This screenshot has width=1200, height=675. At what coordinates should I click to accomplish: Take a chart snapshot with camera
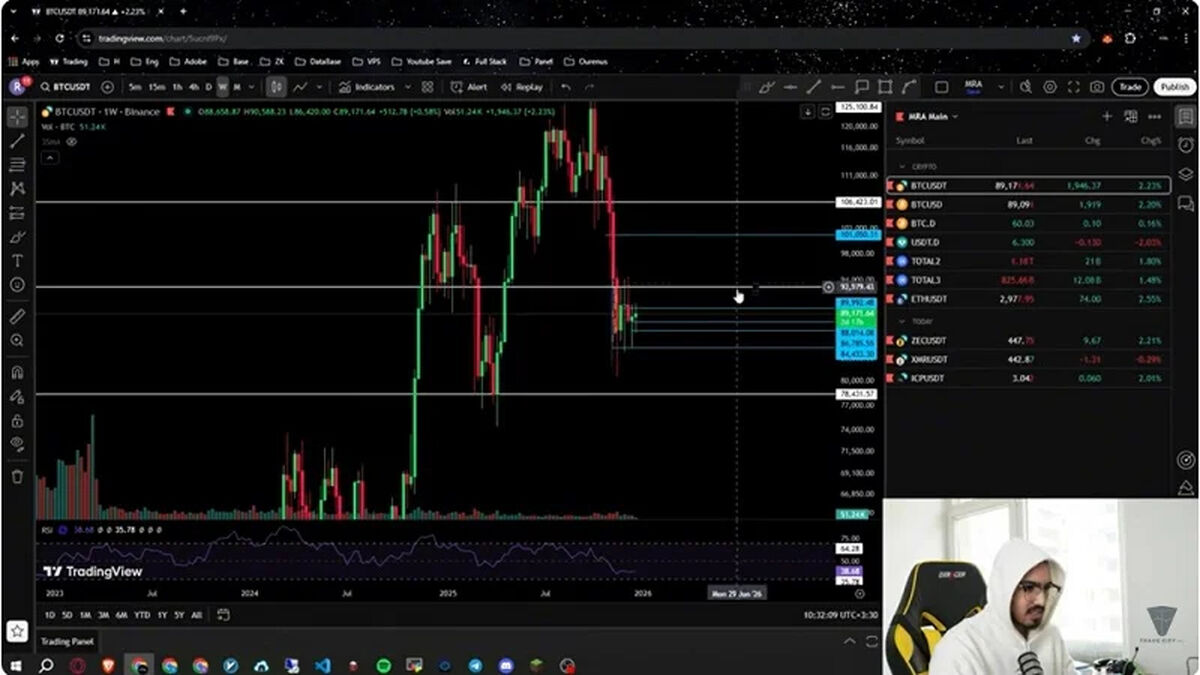(1097, 87)
